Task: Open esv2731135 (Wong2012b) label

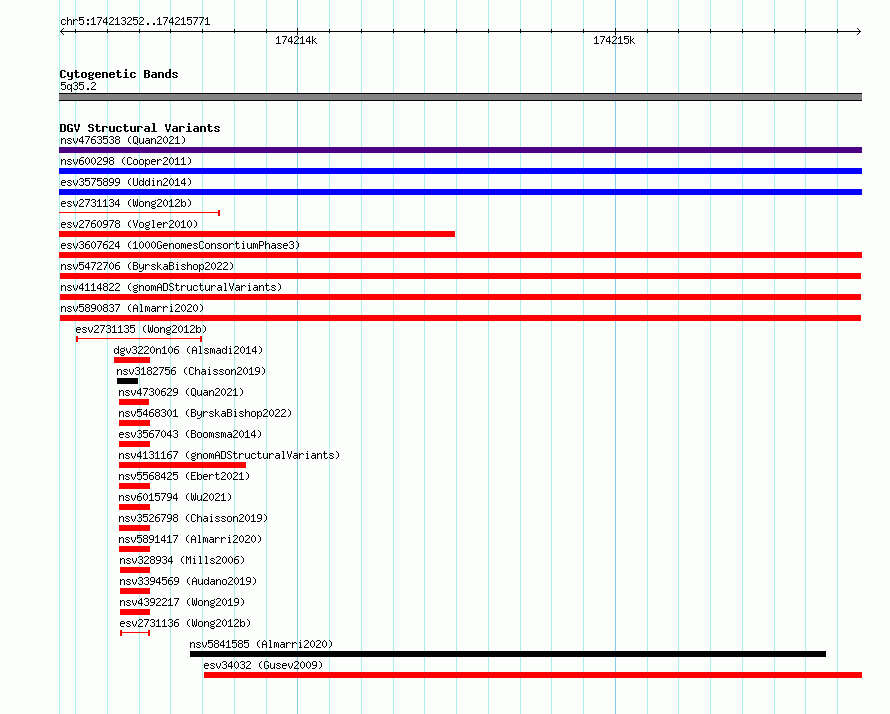Action: pyautogui.click(x=141, y=329)
